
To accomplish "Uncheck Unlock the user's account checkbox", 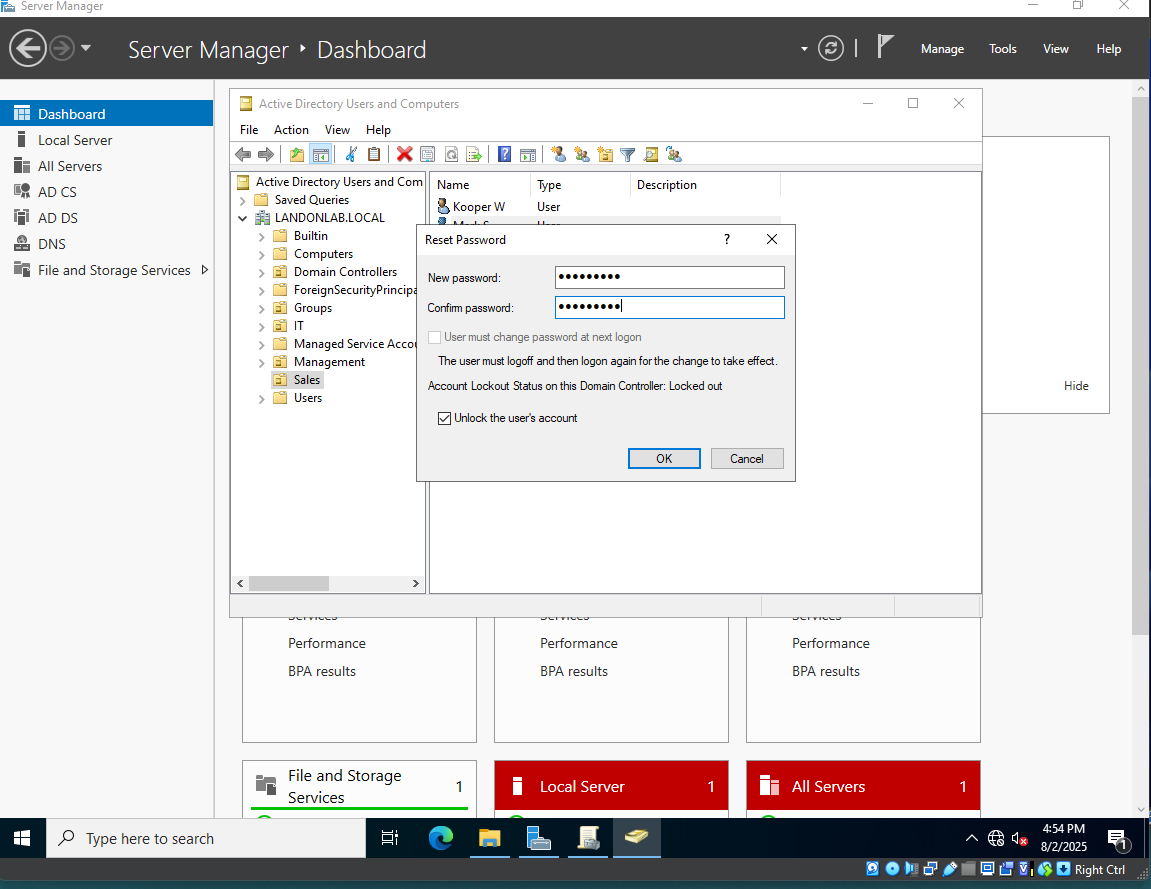I will coord(444,418).
